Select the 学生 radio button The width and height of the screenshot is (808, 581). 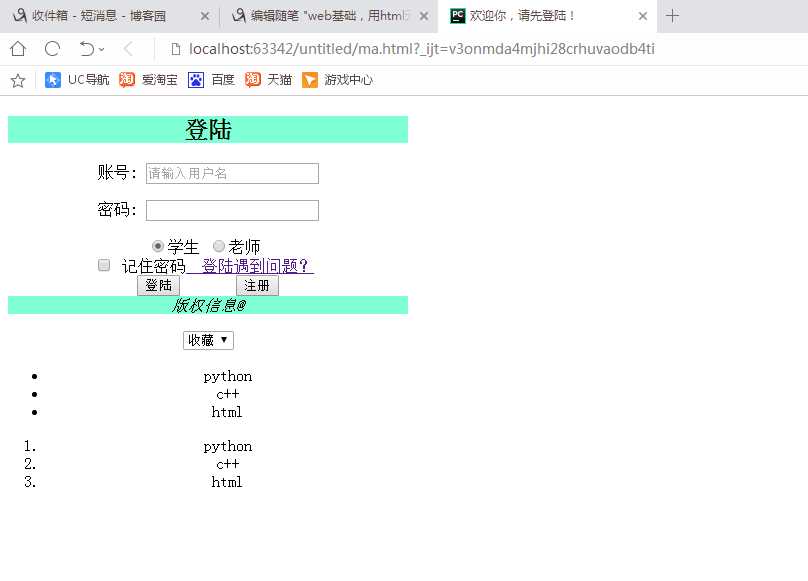click(x=158, y=246)
